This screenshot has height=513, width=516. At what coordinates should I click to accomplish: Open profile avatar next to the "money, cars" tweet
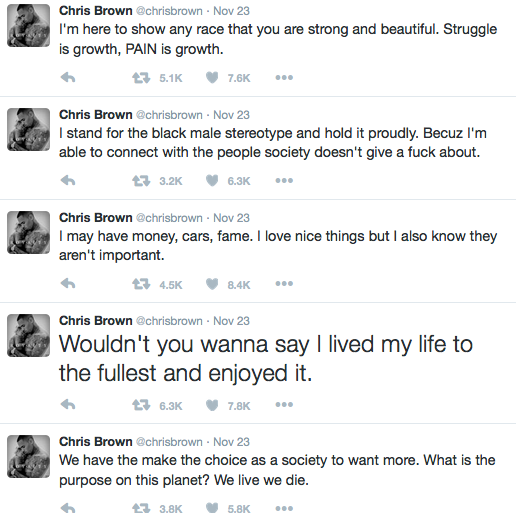click(x=28, y=232)
